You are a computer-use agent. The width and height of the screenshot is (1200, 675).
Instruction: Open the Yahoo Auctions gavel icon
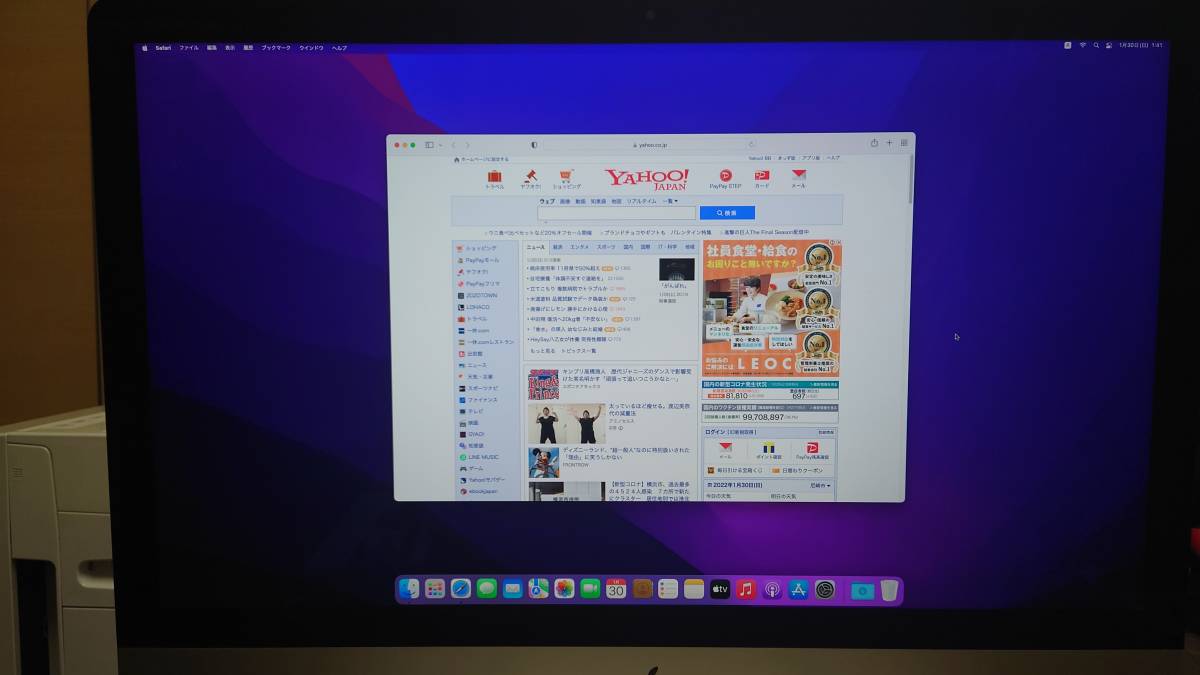point(530,177)
